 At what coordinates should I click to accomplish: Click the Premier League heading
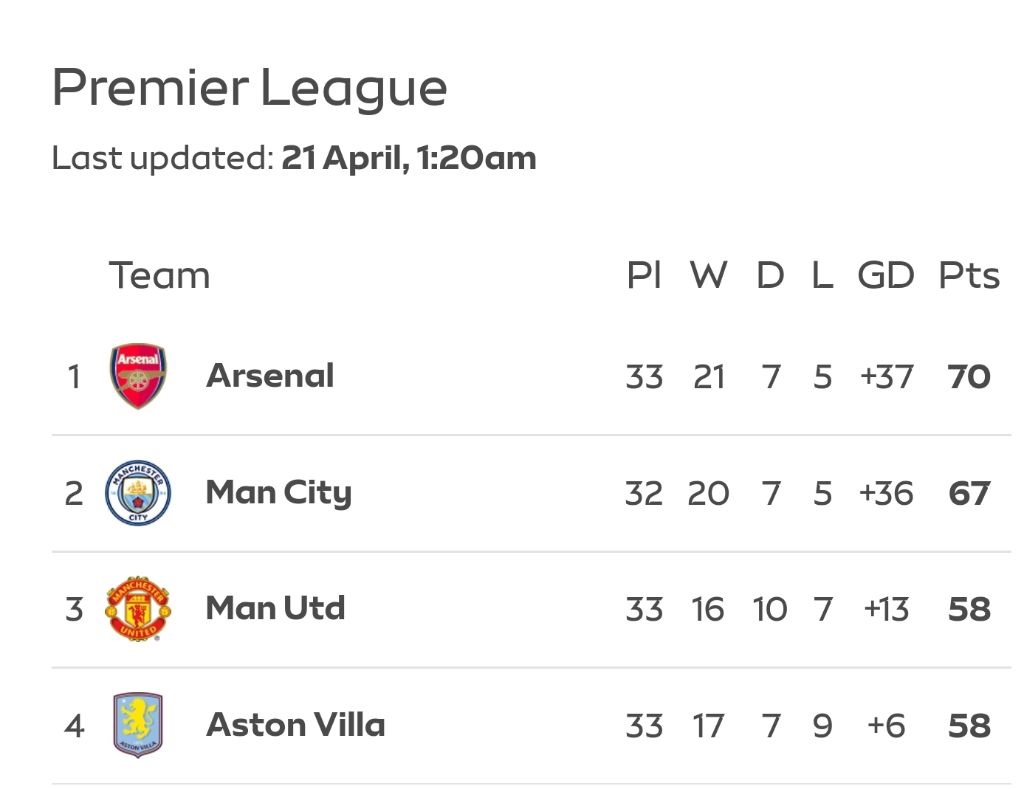pyautogui.click(x=249, y=88)
